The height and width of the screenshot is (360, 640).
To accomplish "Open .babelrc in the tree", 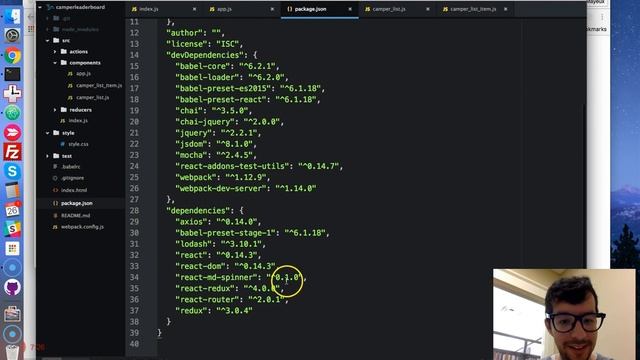I will [x=70, y=167].
